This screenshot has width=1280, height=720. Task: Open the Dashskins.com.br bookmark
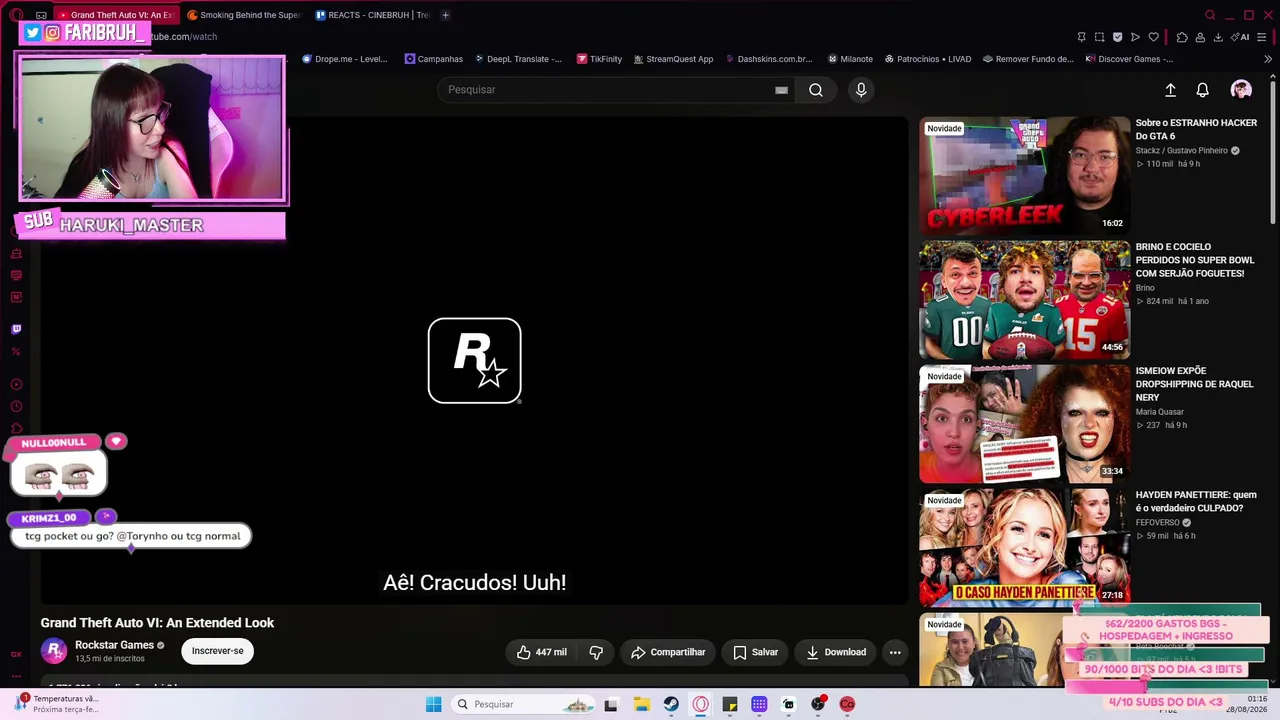pos(768,59)
